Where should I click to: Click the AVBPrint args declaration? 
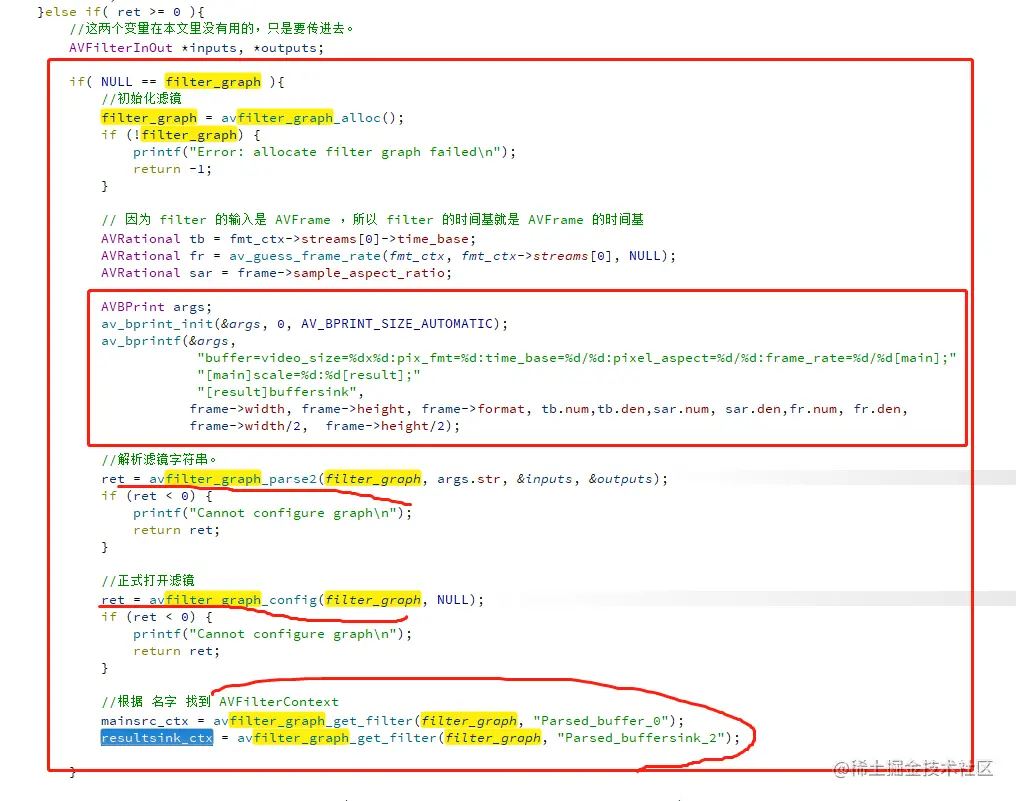tap(156, 307)
